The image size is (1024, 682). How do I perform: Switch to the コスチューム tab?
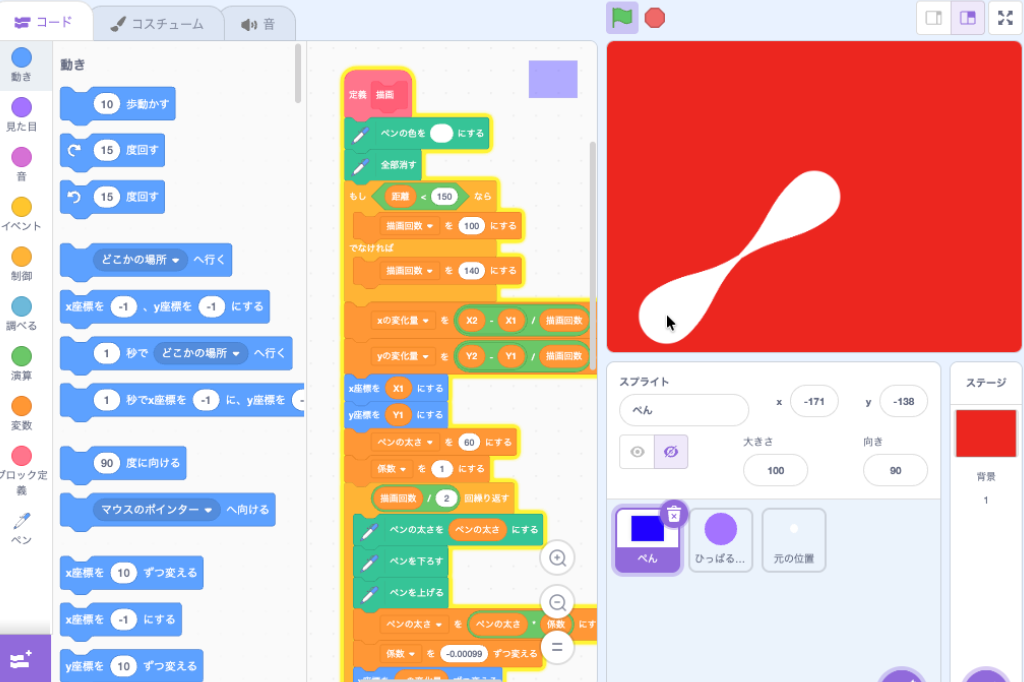coord(155,23)
